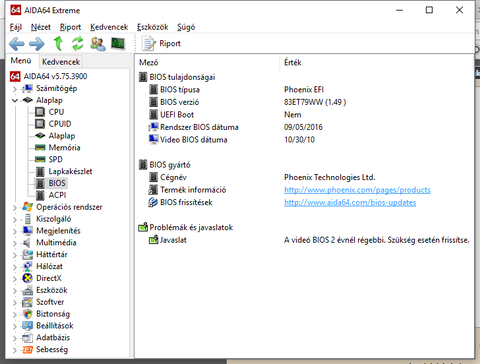The height and width of the screenshot is (364, 480).
Task: Open the Nézet menu
Action: pos(41,27)
